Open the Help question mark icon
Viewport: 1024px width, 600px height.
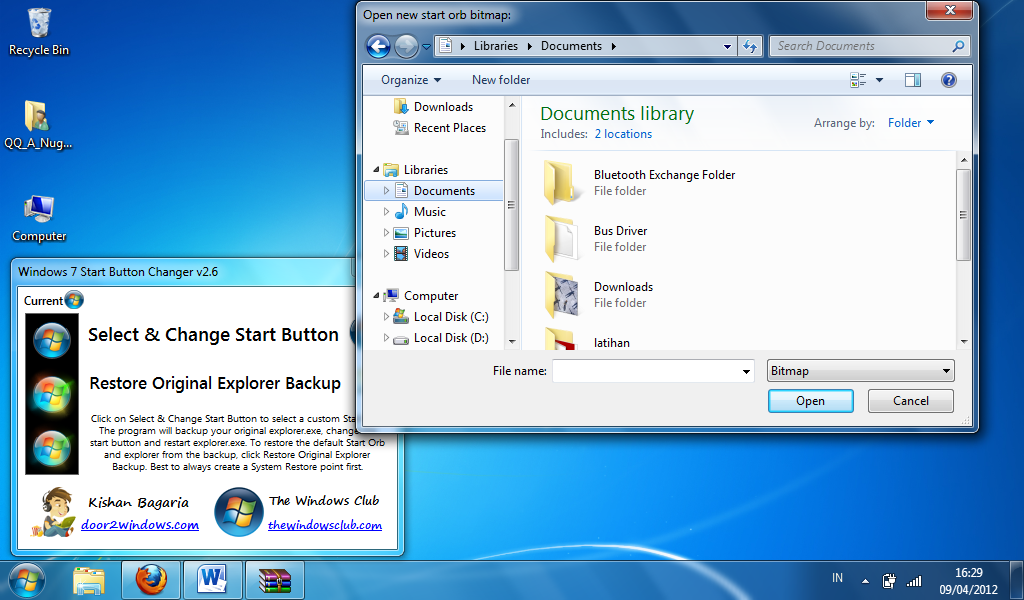(x=948, y=80)
